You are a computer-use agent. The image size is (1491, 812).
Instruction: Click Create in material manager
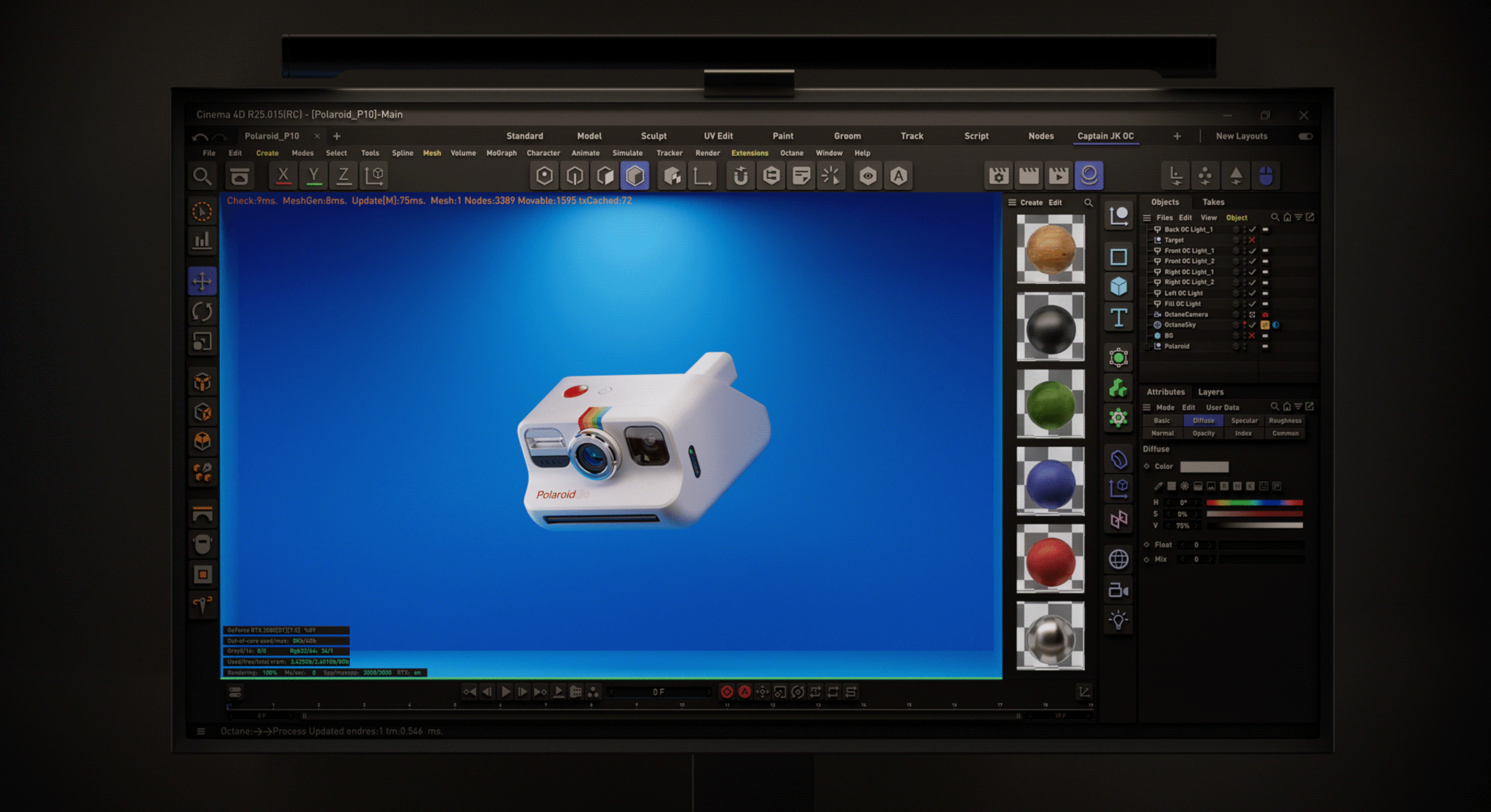coord(1031,202)
